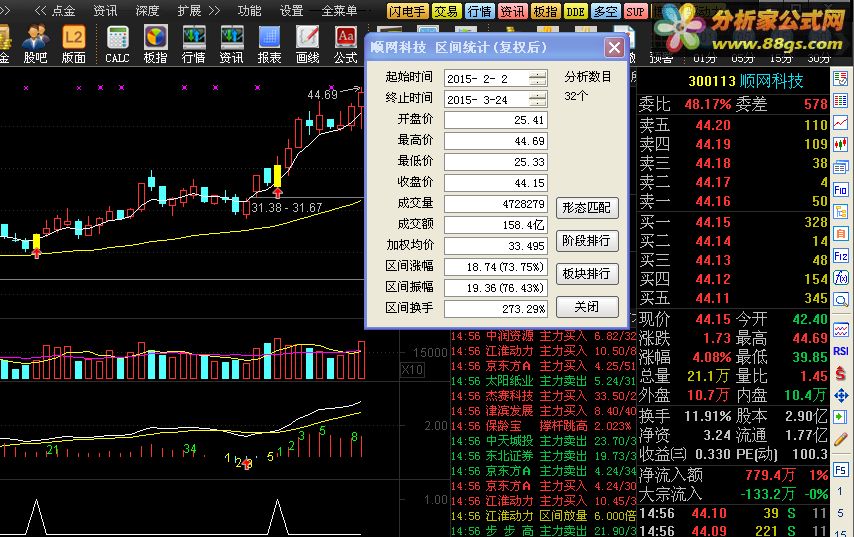
Task: Click the 买一 price 44.15
Action: pos(713,222)
